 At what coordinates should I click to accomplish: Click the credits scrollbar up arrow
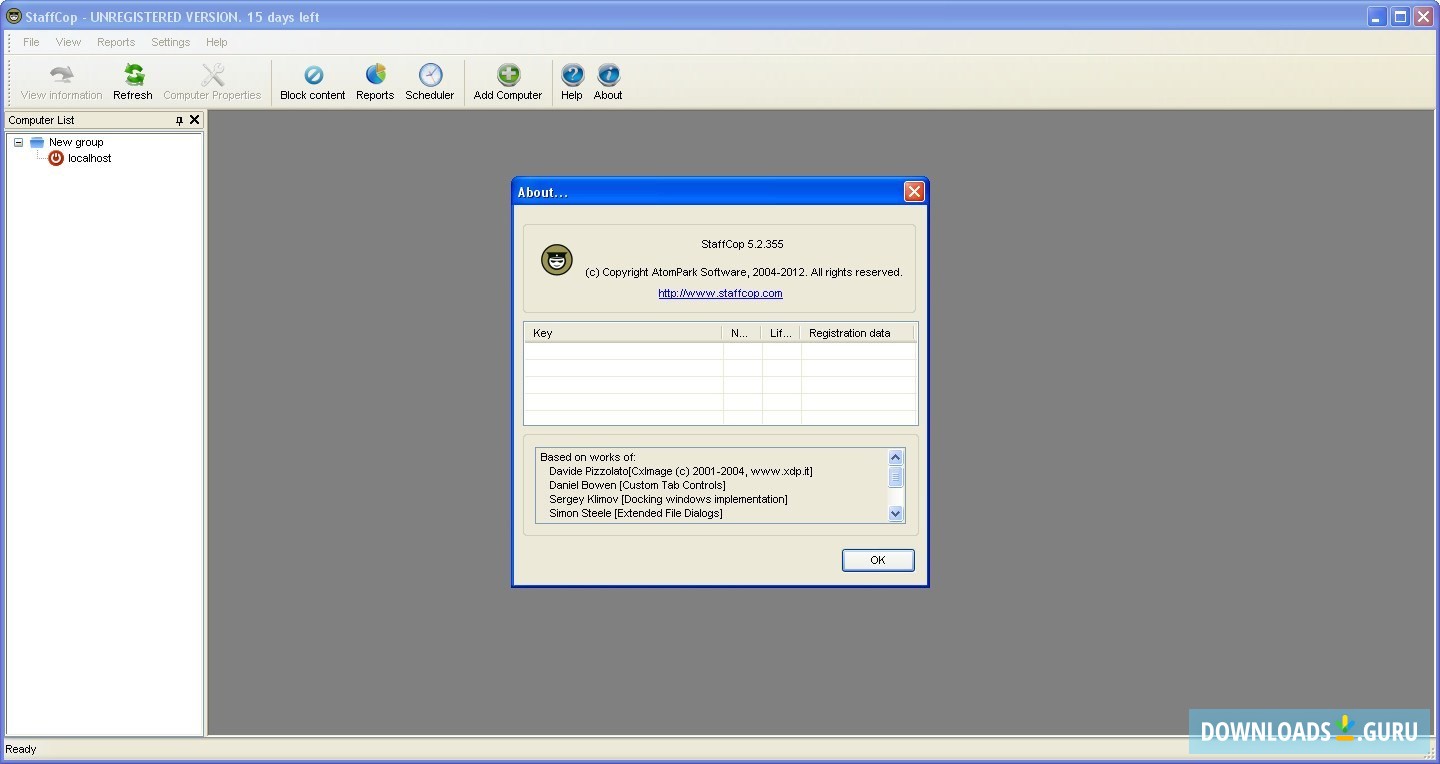click(x=896, y=457)
